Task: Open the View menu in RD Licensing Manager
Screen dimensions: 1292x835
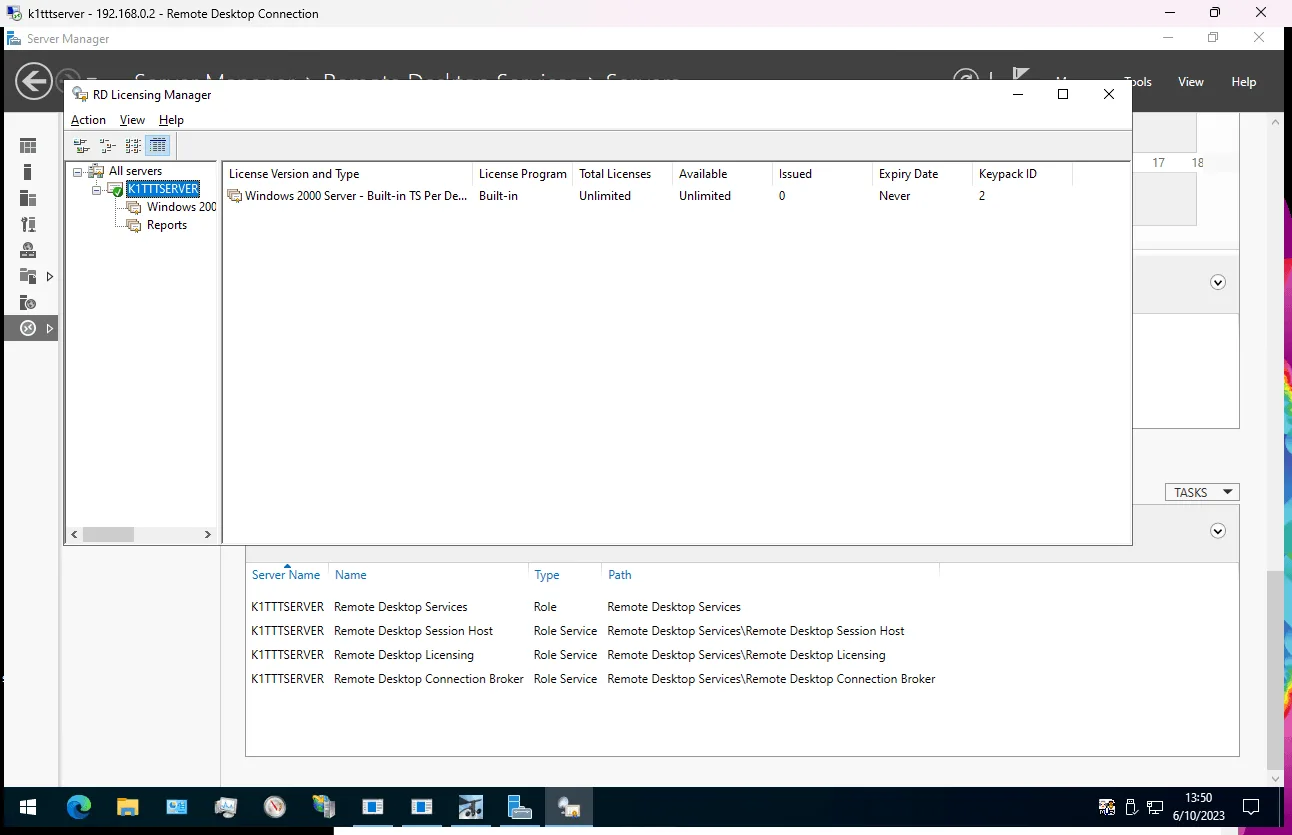Action: 132,119
